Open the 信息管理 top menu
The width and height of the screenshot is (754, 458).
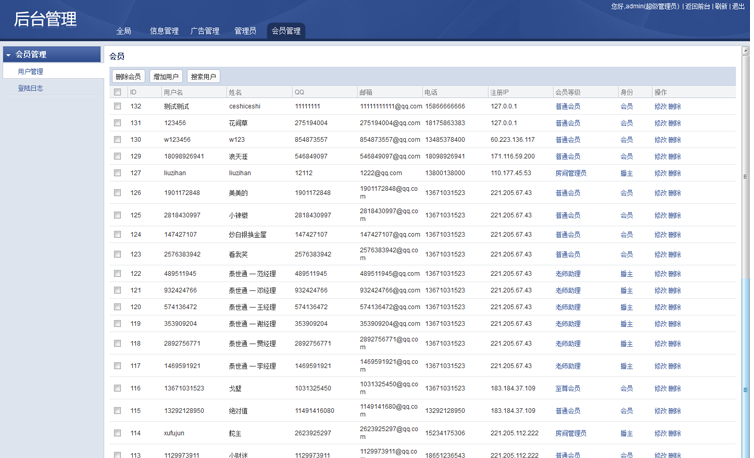(x=164, y=31)
